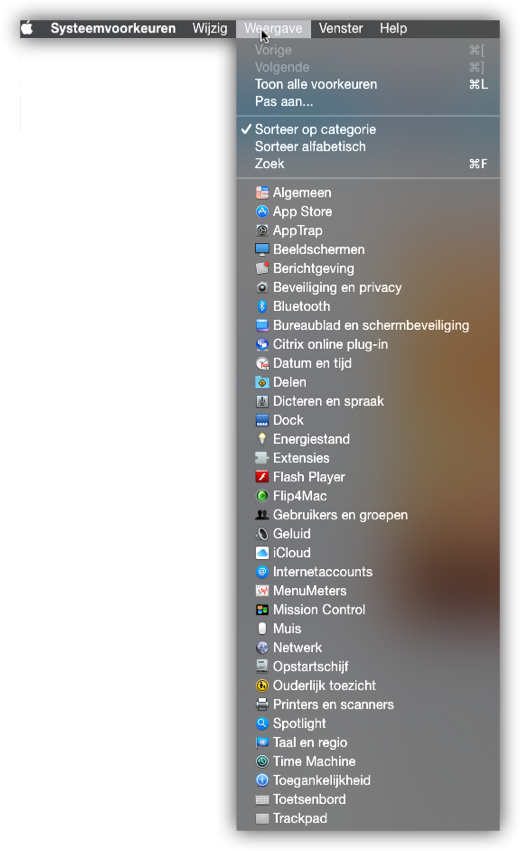Click the Bureaublad en schermbeveiliging icon
Viewport: 520px width, 851px height.
[262, 325]
